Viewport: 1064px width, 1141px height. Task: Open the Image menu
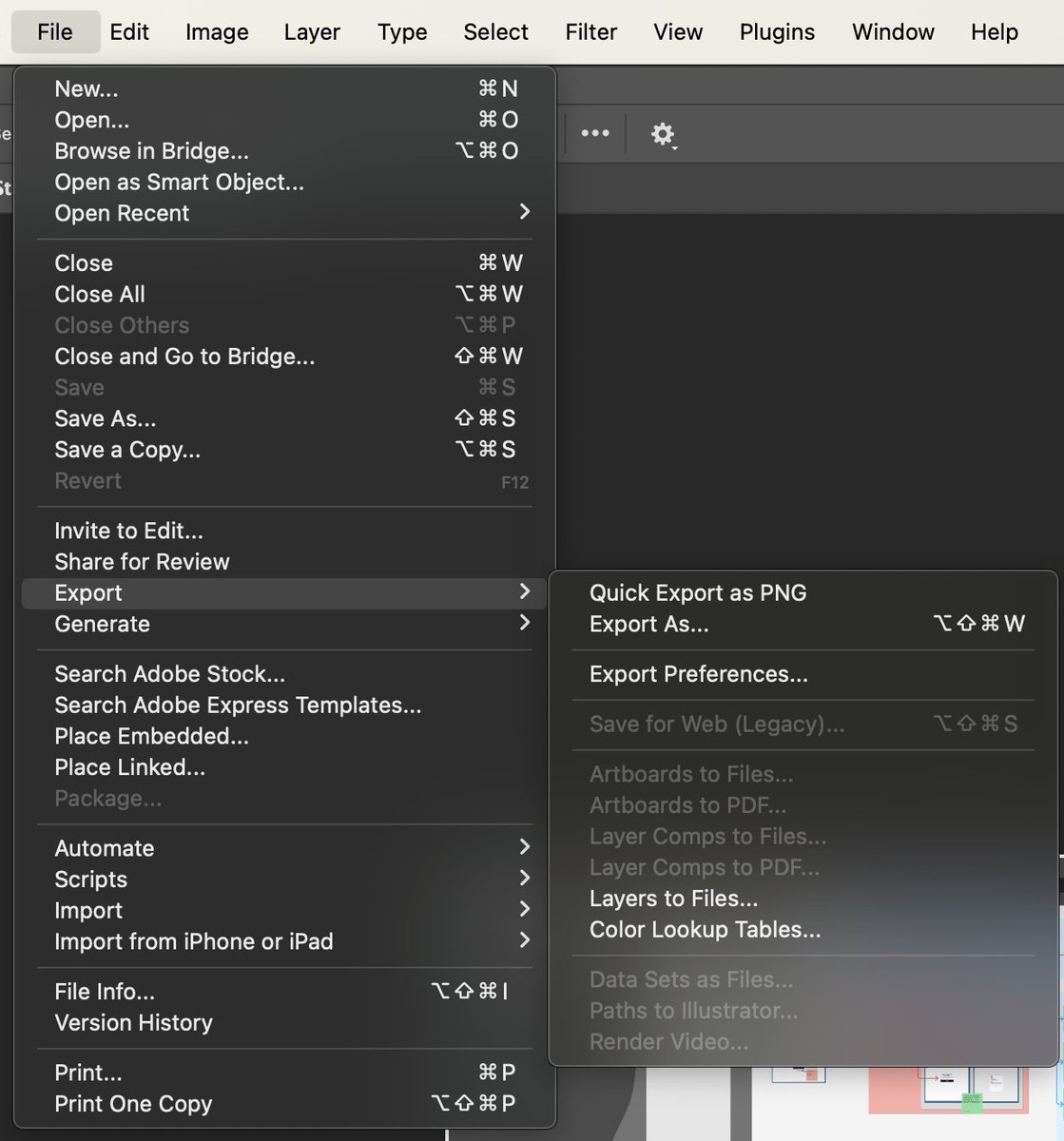(217, 31)
